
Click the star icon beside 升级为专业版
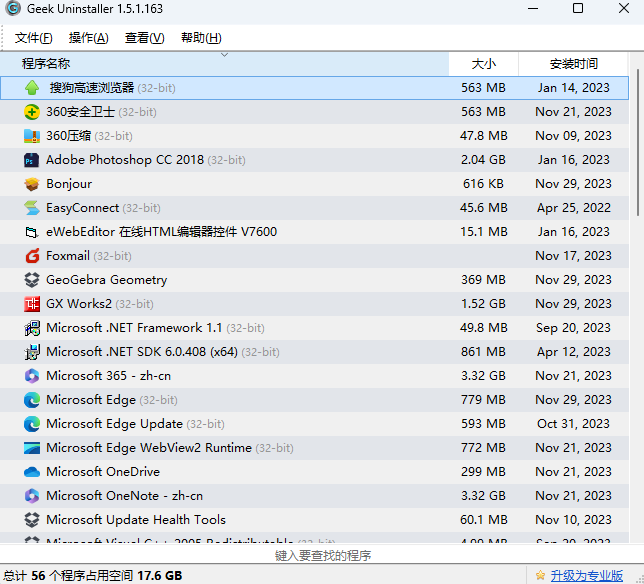tap(540, 575)
